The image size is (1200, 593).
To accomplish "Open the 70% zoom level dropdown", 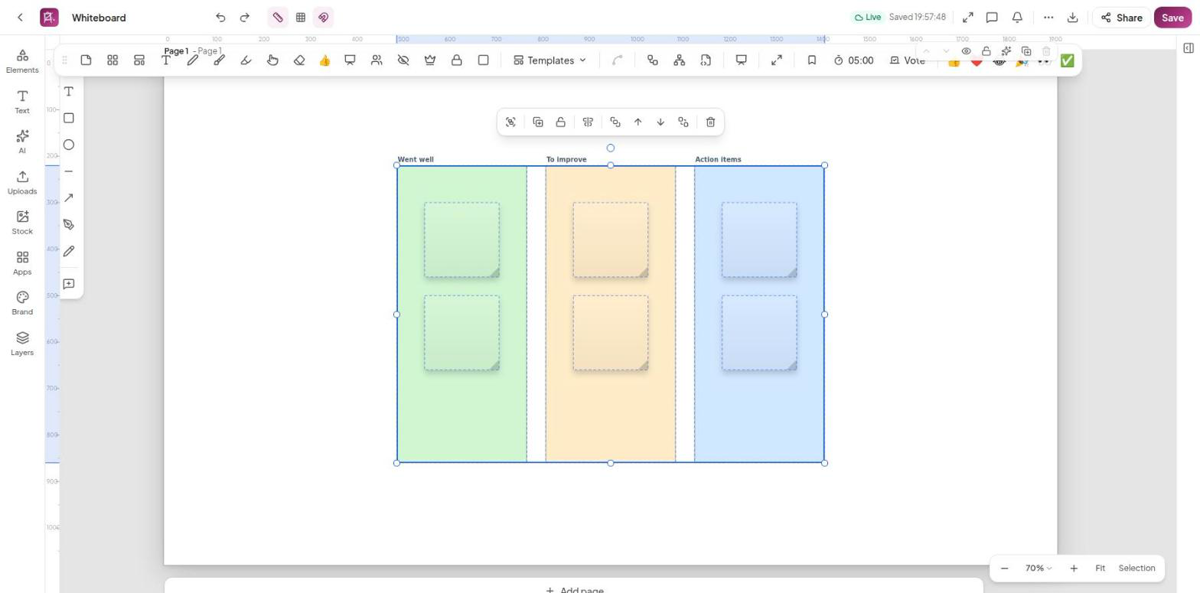I will pos(1039,568).
